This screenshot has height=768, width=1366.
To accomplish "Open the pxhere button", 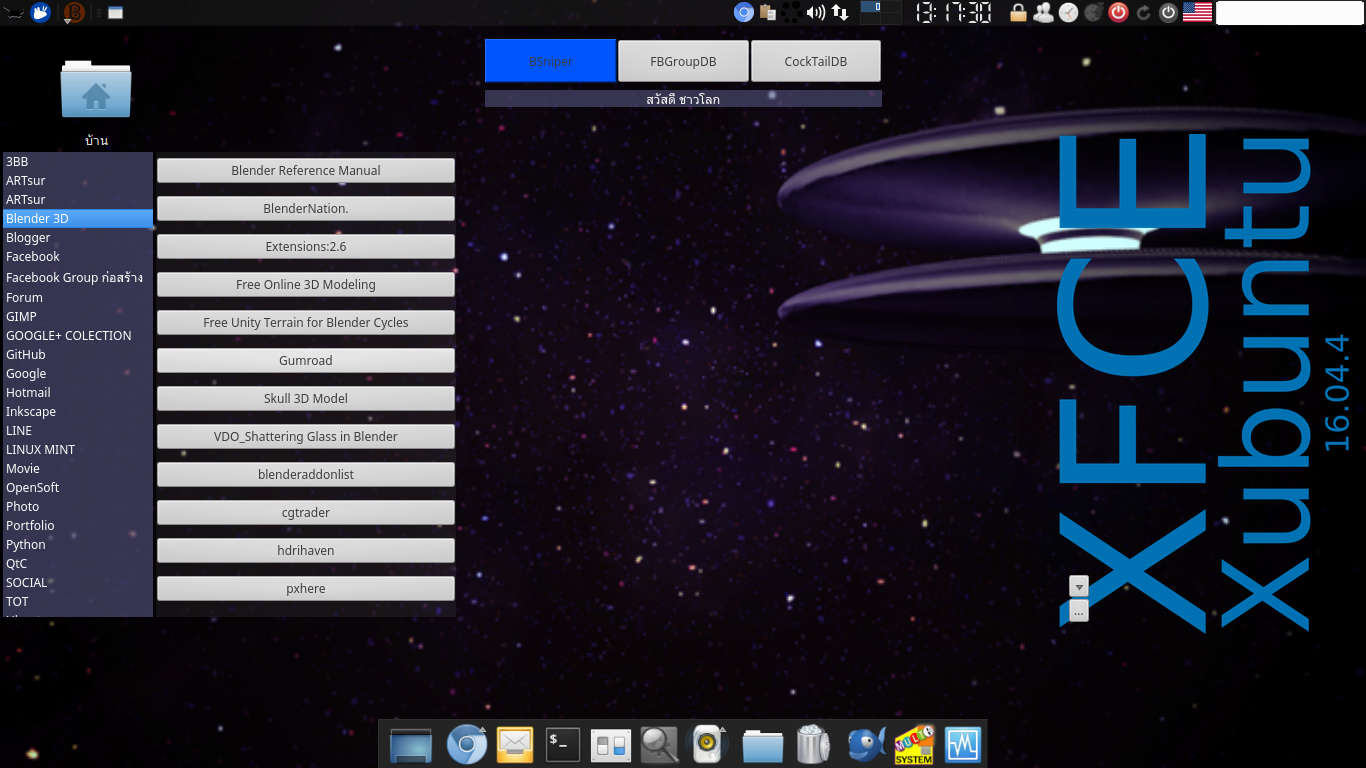I will 306,588.
